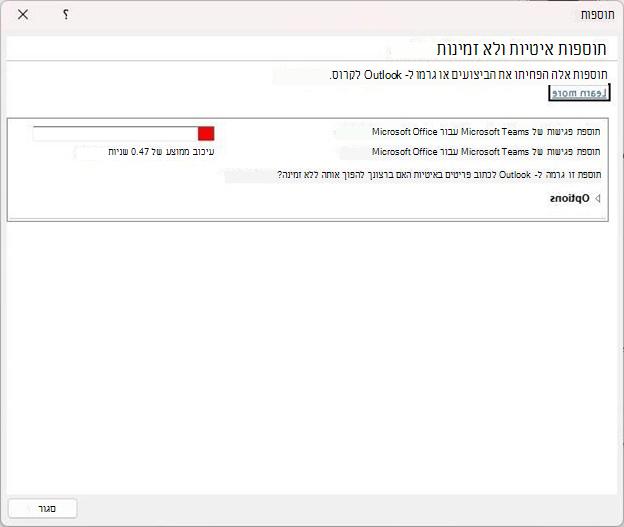The height and width of the screenshot is (527, 624).
Task: Expand the Options disclosure triangle
Action: (x=597, y=198)
